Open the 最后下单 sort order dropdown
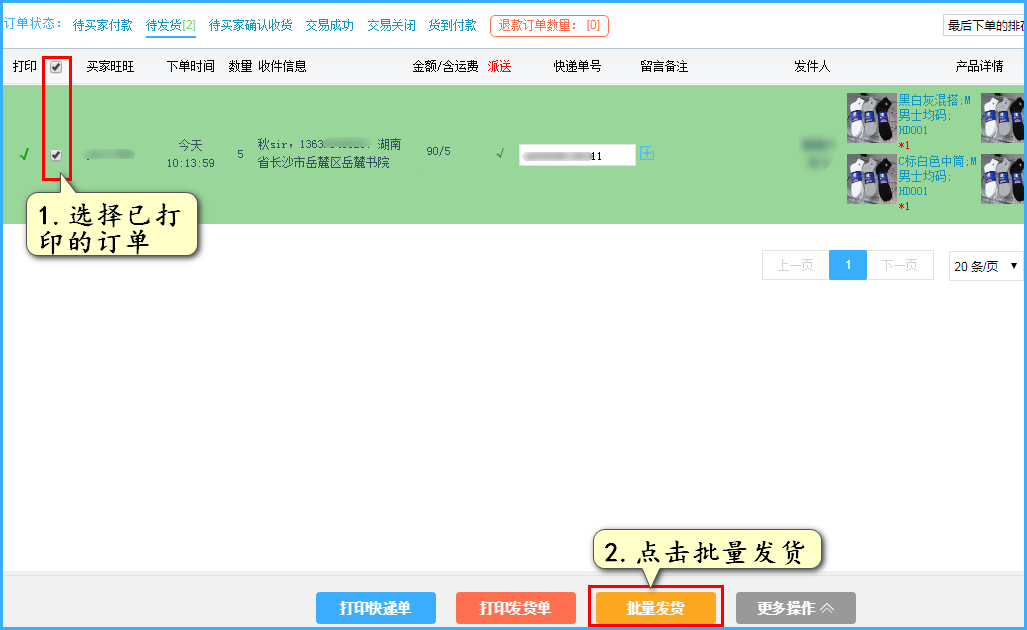The width and height of the screenshot is (1027, 630). (x=984, y=26)
